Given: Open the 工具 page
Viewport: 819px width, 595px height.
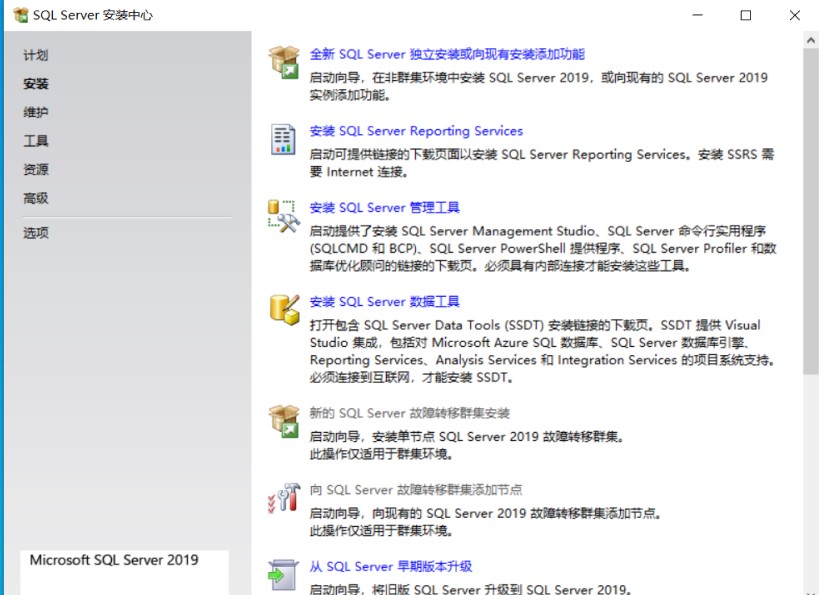Looking at the screenshot, I should pyautogui.click(x=36, y=141).
